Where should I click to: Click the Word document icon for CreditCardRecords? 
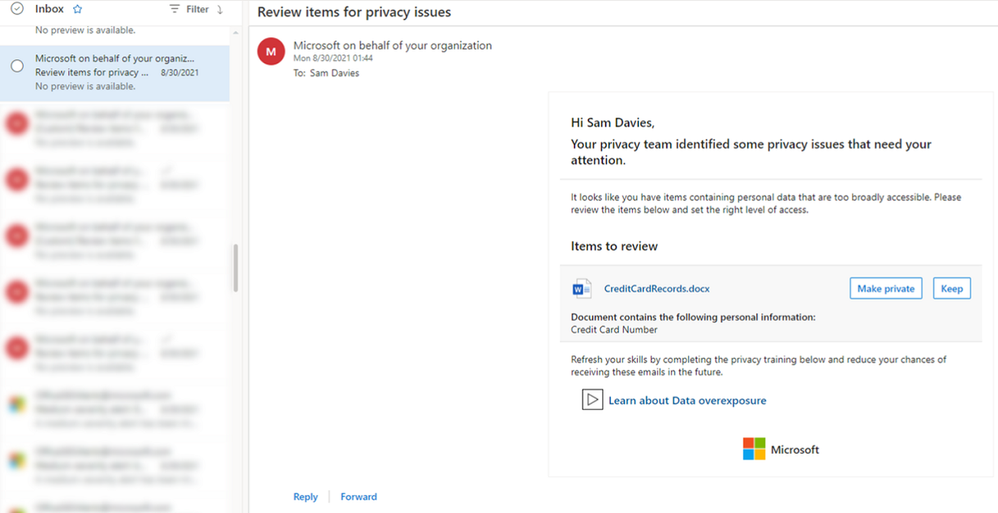tap(582, 289)
